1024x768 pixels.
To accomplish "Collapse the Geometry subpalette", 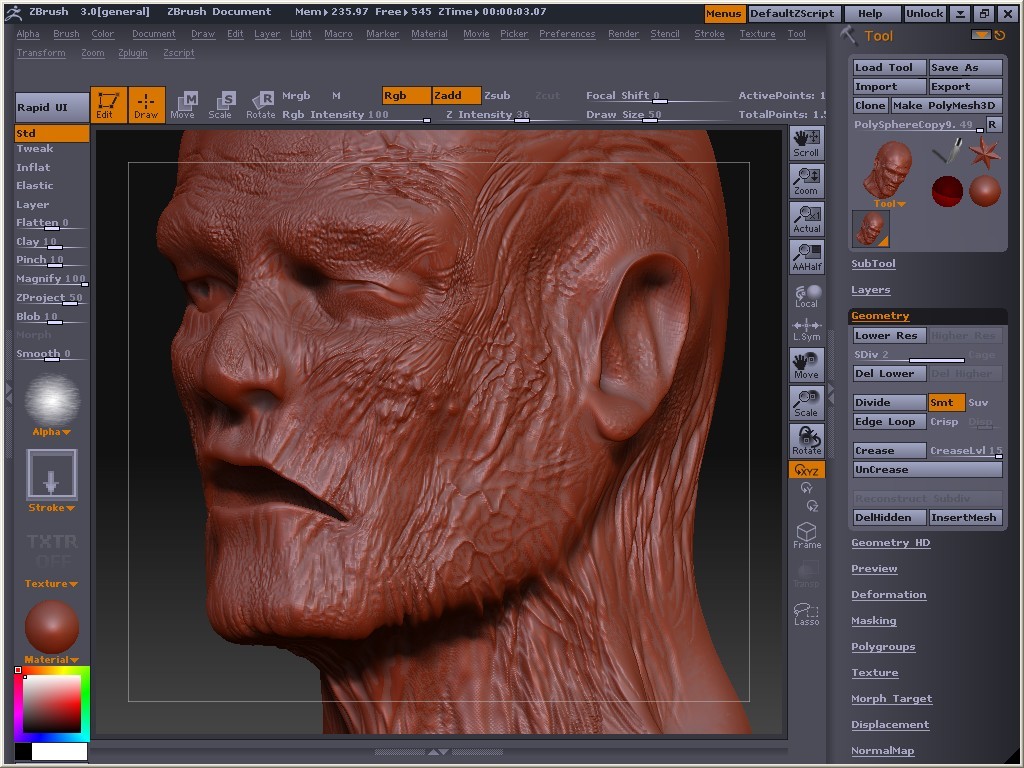I will pyautogui.click(x=880, y=316).
